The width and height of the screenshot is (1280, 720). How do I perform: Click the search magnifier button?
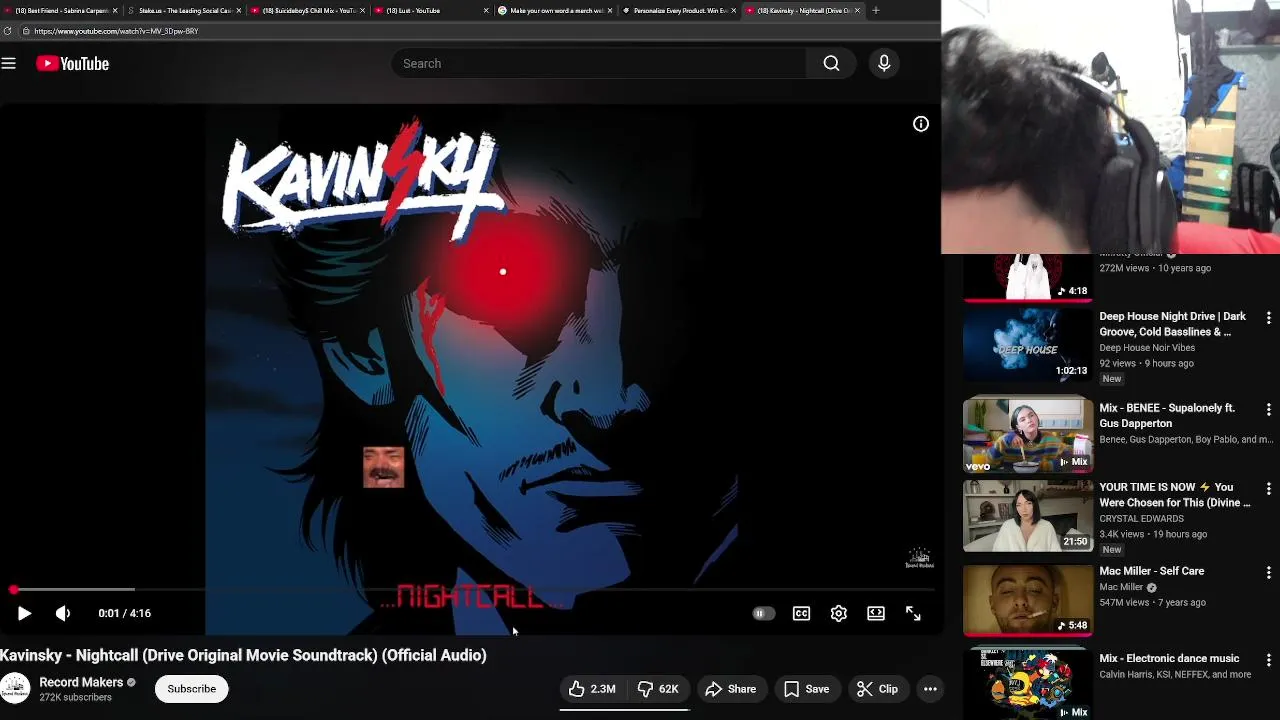pyautogui.click(x=831, y=64)
